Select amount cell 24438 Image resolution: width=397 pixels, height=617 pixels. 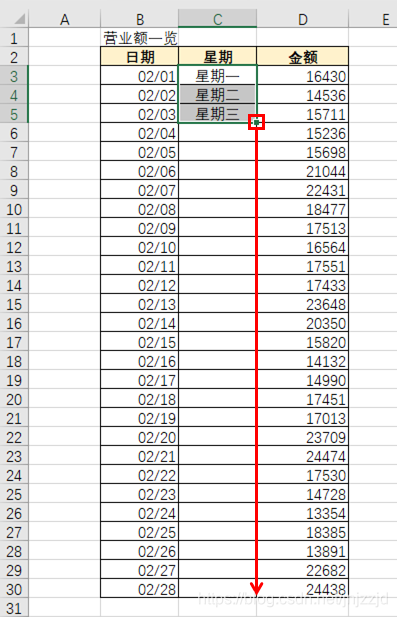click(x=303, y=589)
